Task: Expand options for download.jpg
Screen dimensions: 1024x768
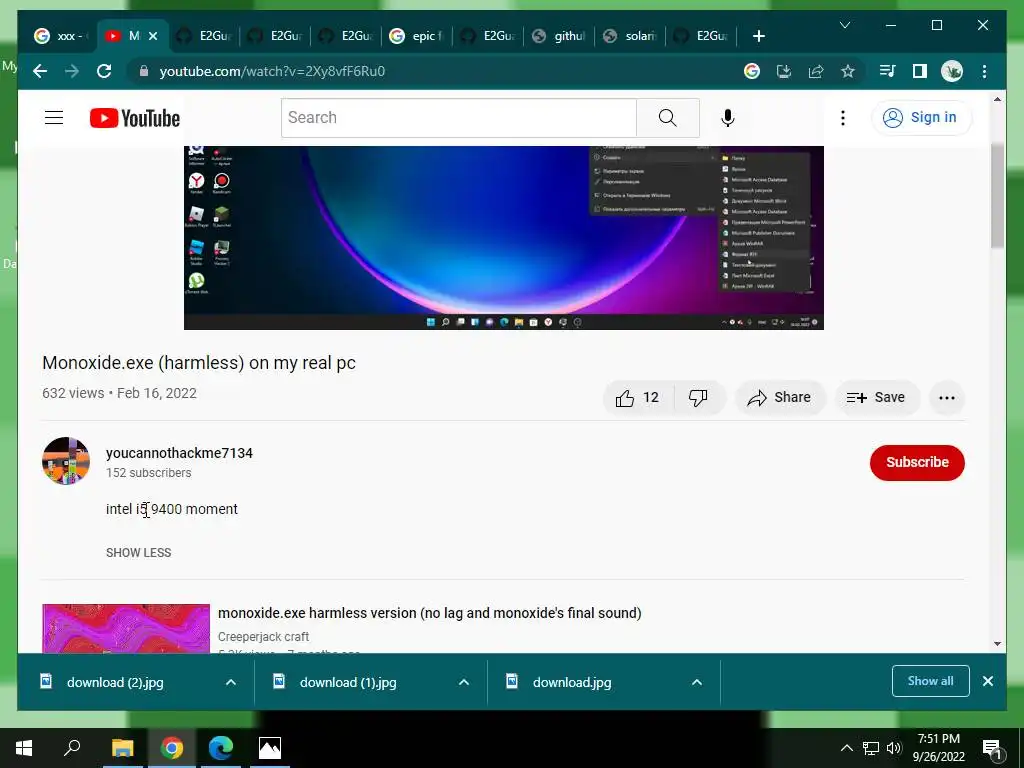Action: tap(697, 682)
